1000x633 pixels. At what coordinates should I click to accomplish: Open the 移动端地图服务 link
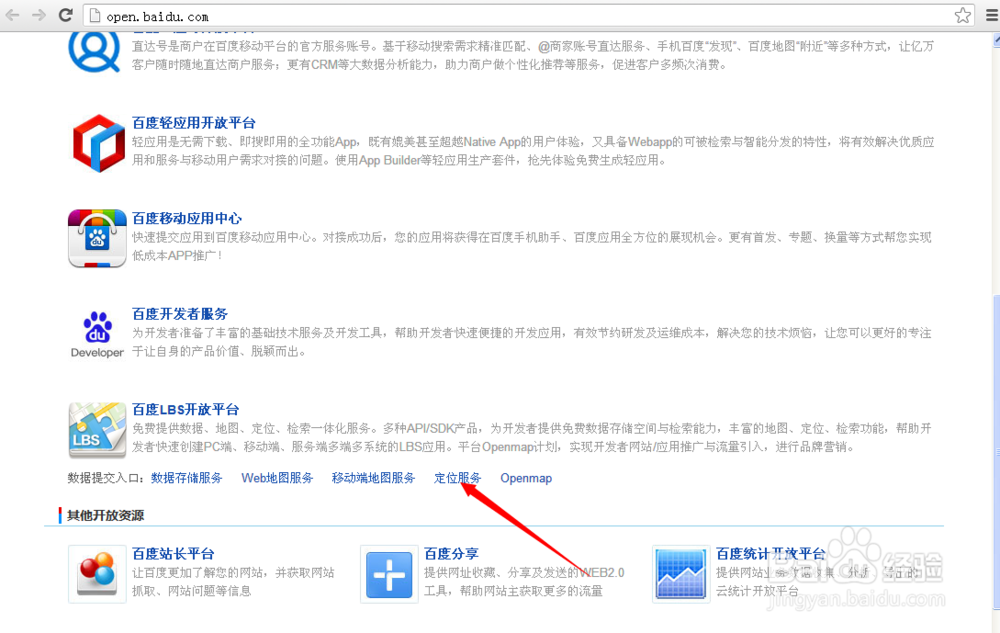click(x=374, y=478)
